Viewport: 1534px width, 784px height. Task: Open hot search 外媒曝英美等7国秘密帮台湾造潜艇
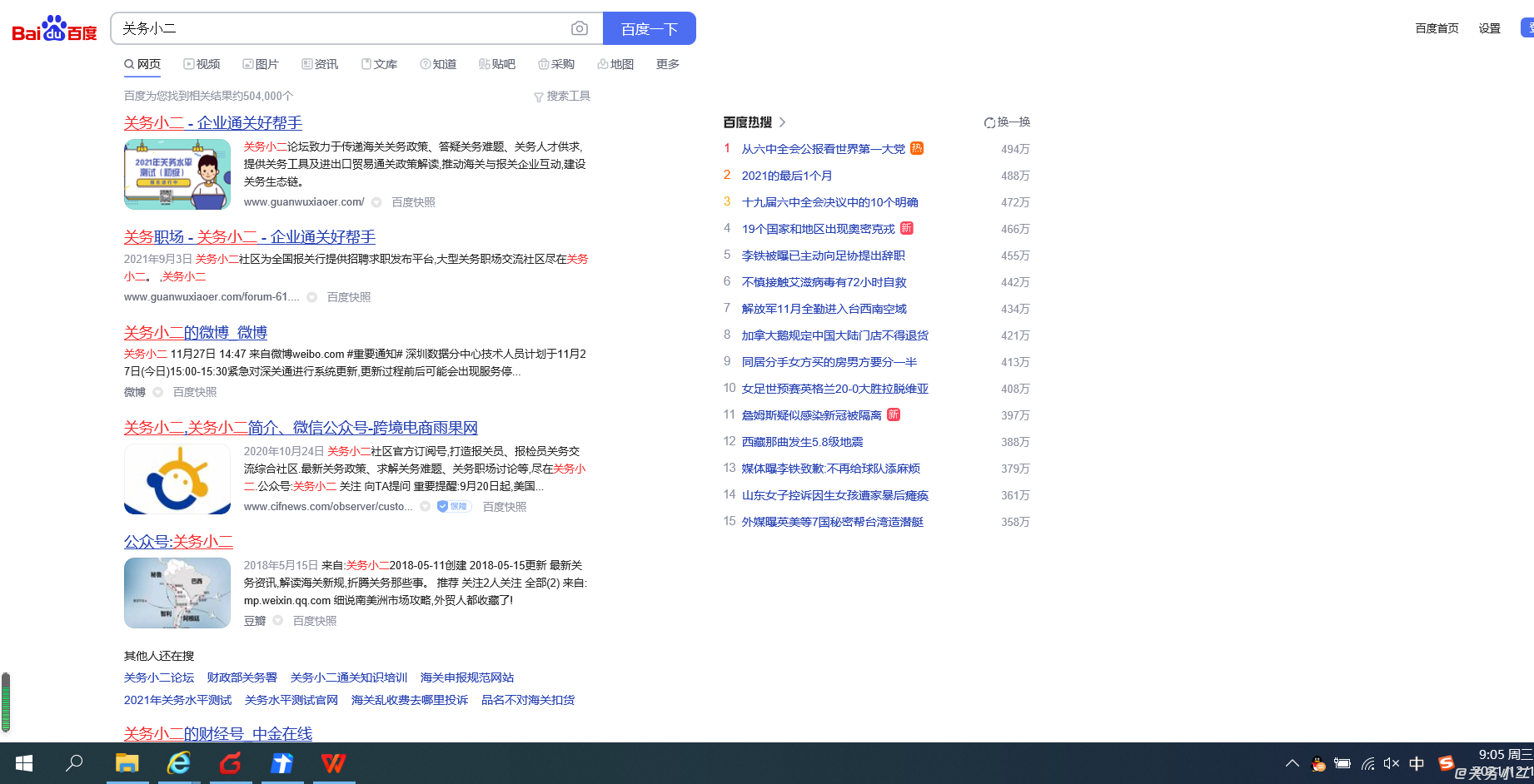tap(833, 522)
